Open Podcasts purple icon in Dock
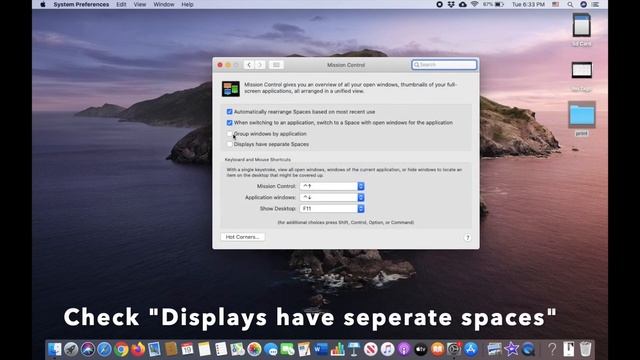Viewport: 640px width, 360px height. [x=404, y=349]
